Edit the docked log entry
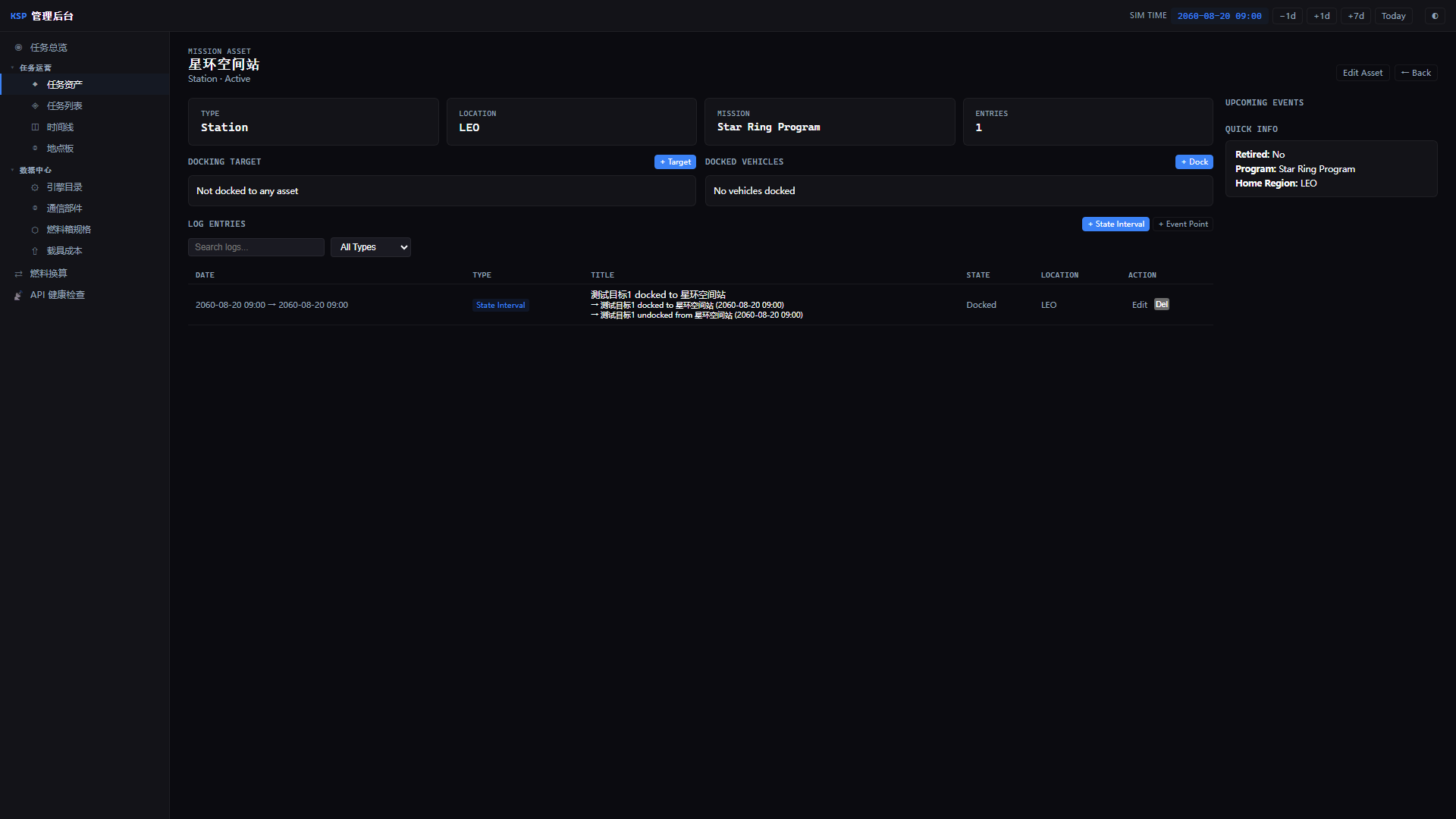The image size is (1456, 819). click(x=1140, y=305)
